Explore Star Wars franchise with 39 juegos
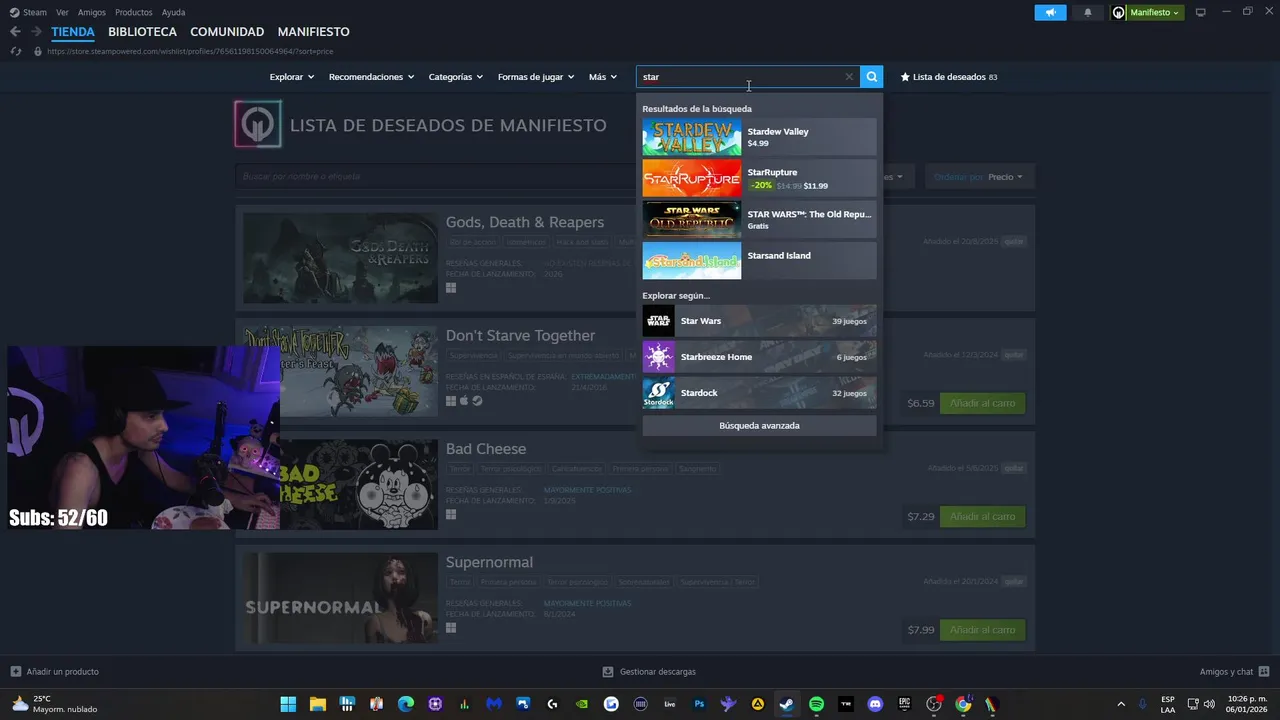The image size is (1280, 720). 759,321
